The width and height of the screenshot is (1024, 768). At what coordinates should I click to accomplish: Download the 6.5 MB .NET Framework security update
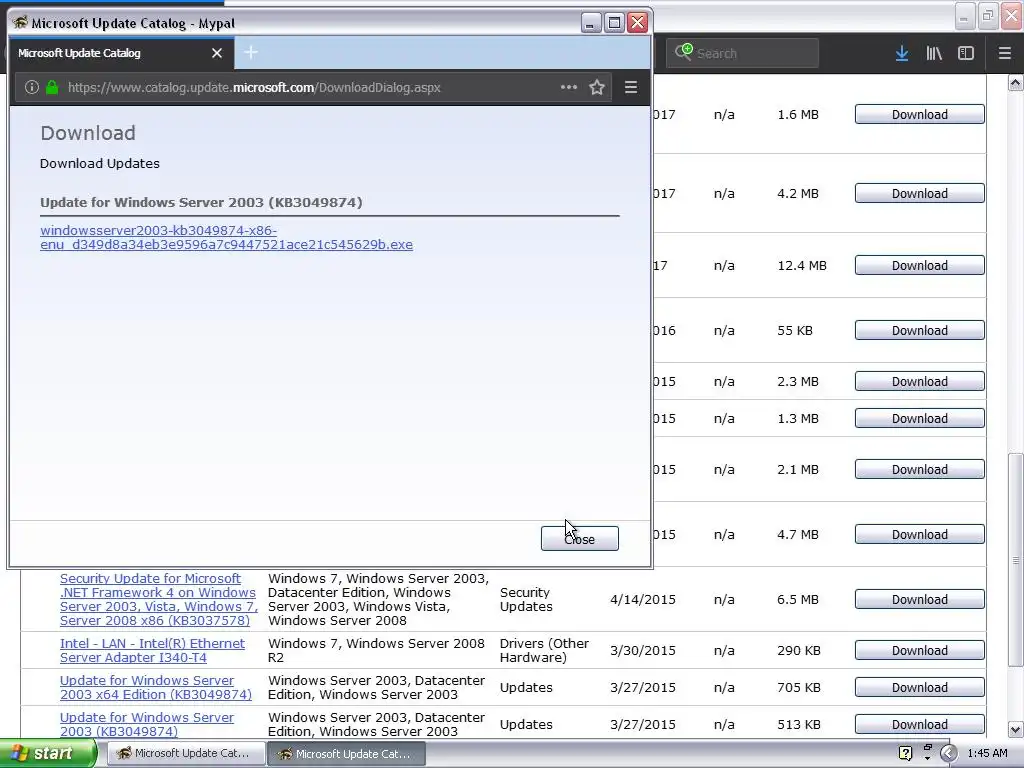920,600
